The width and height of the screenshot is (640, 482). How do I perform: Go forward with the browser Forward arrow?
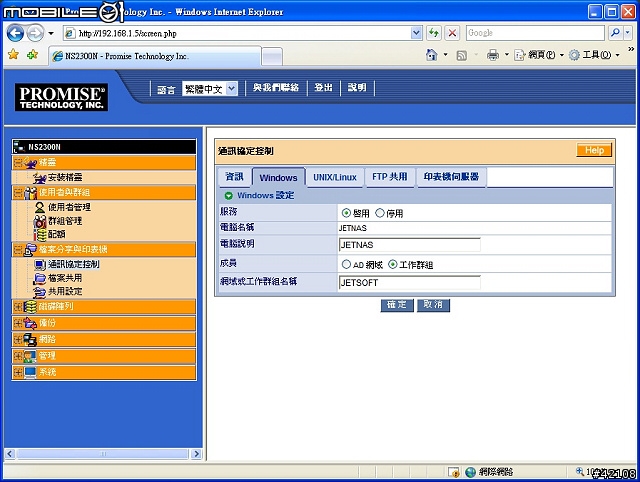(36, 33)
